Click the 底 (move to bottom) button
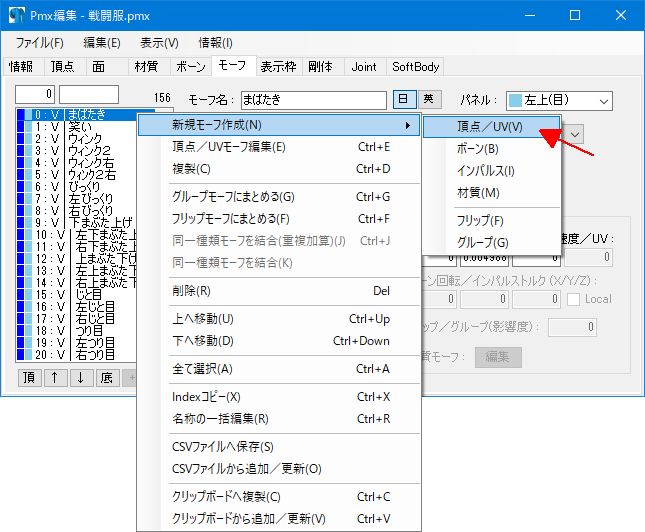 pyautogui.click(x=107, y=378)
